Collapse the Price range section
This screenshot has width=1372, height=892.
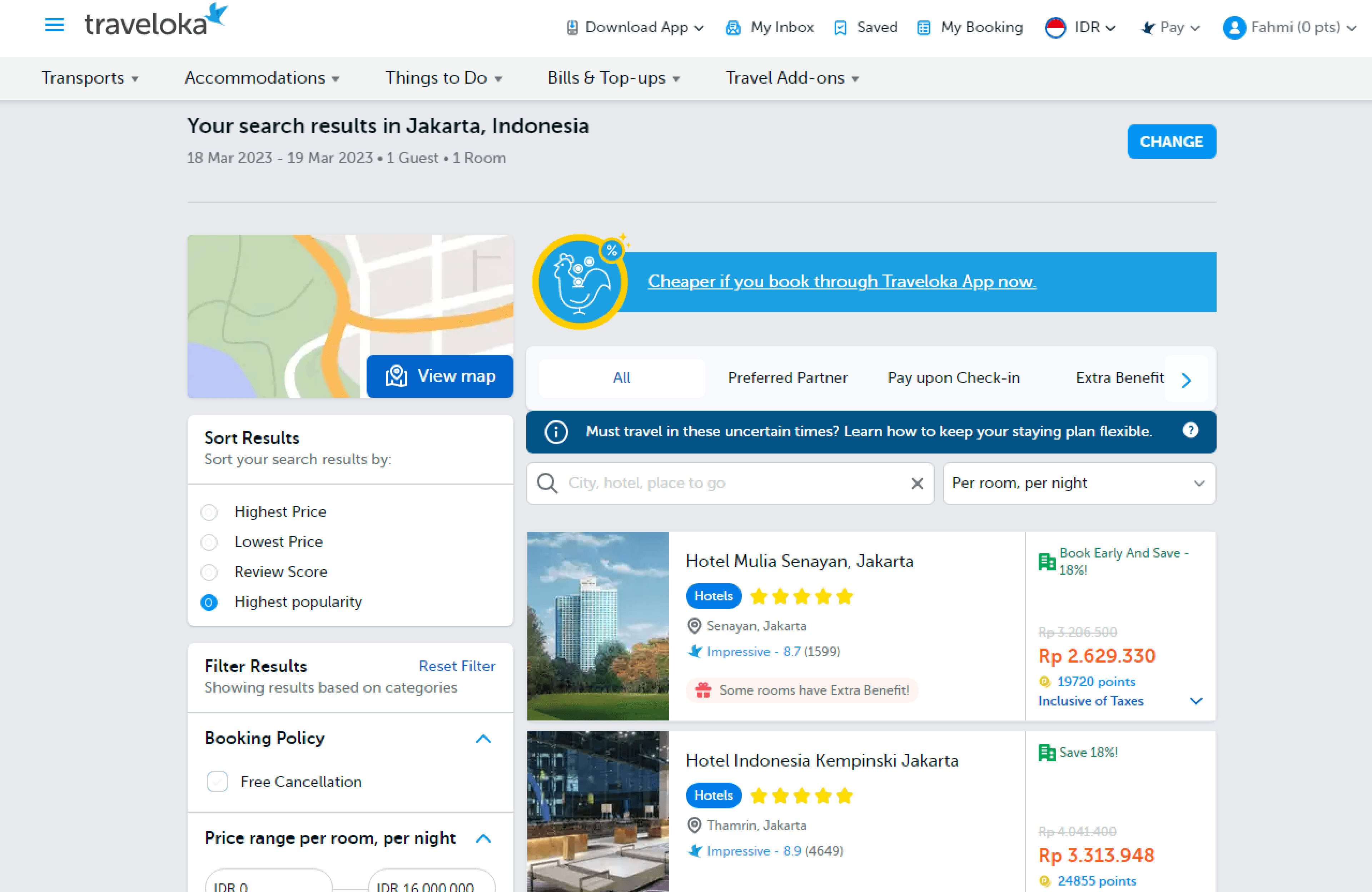(x=483, y=838)
